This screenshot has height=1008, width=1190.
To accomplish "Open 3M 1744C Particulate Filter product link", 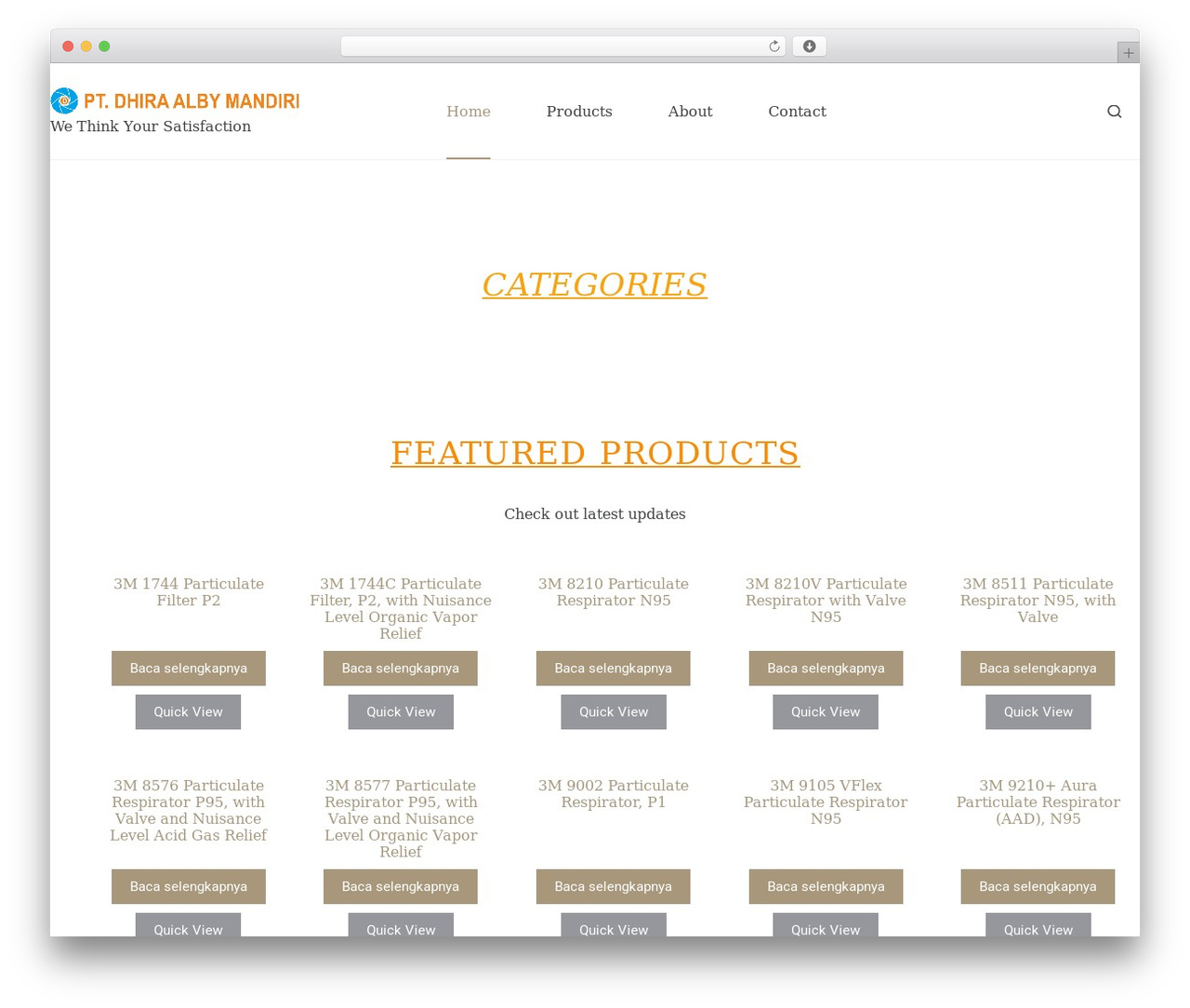I will pyautogui.click(x=401, y=608).
